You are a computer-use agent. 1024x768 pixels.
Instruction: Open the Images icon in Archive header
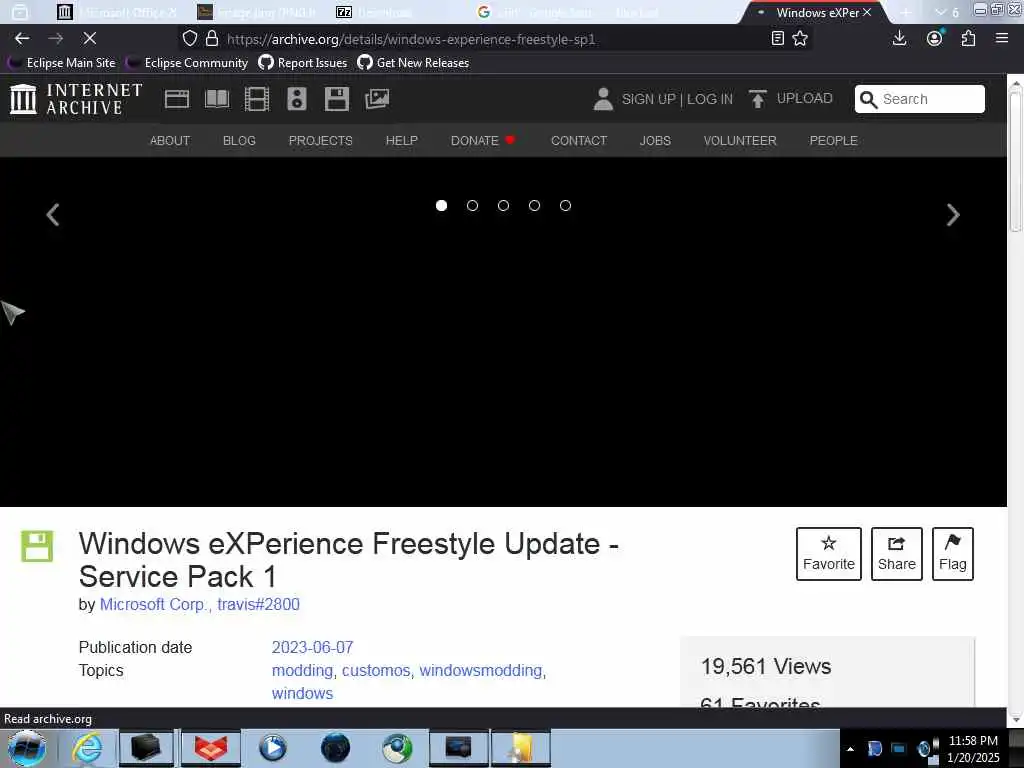377,99
